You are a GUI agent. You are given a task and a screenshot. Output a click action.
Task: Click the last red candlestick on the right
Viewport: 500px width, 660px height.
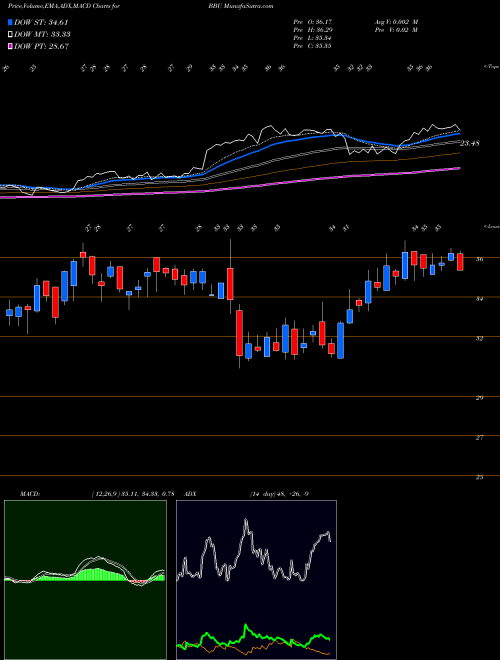tap(460, 262)
